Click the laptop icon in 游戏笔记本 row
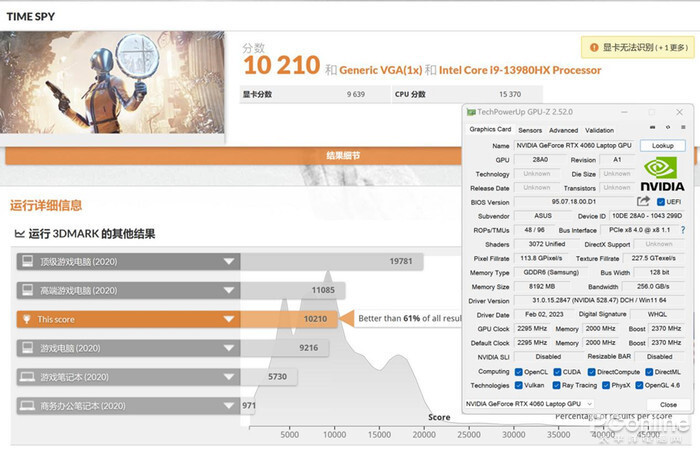 point(27,377)
